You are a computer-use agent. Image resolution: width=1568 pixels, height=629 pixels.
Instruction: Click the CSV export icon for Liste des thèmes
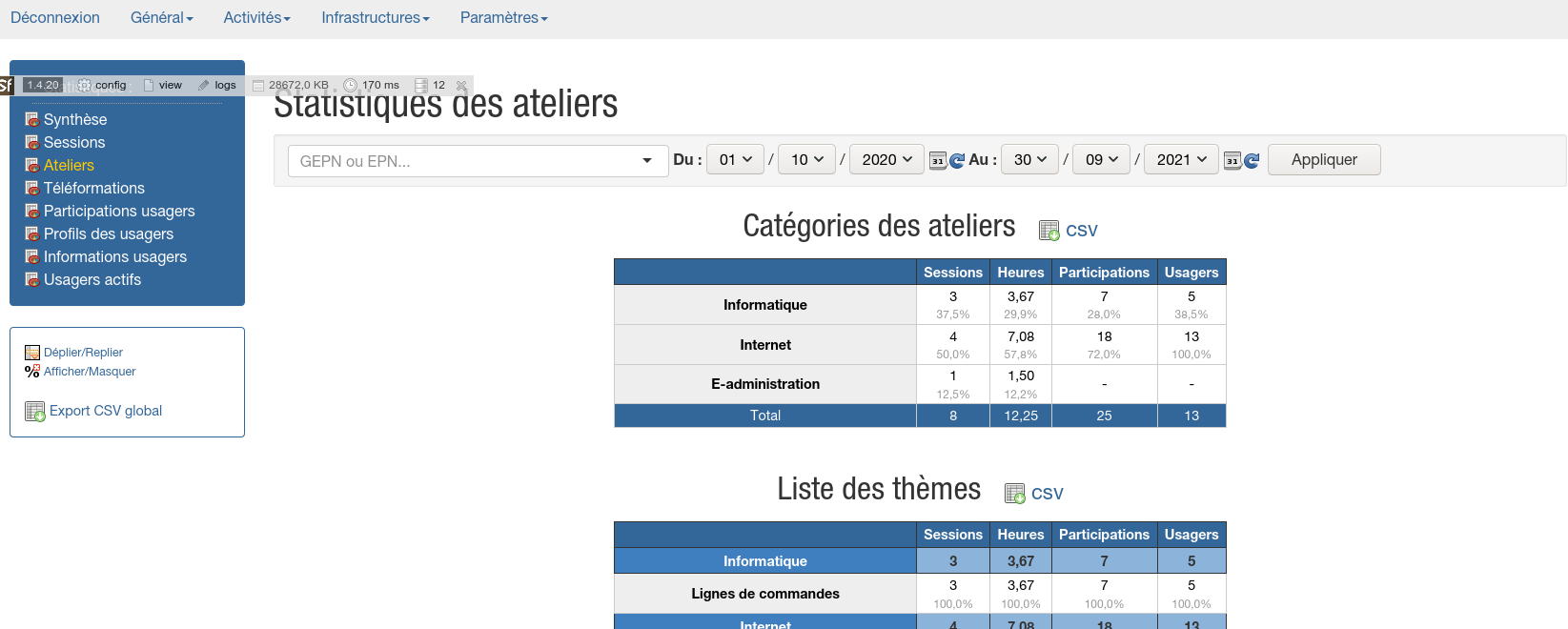tap(1014, 494)
